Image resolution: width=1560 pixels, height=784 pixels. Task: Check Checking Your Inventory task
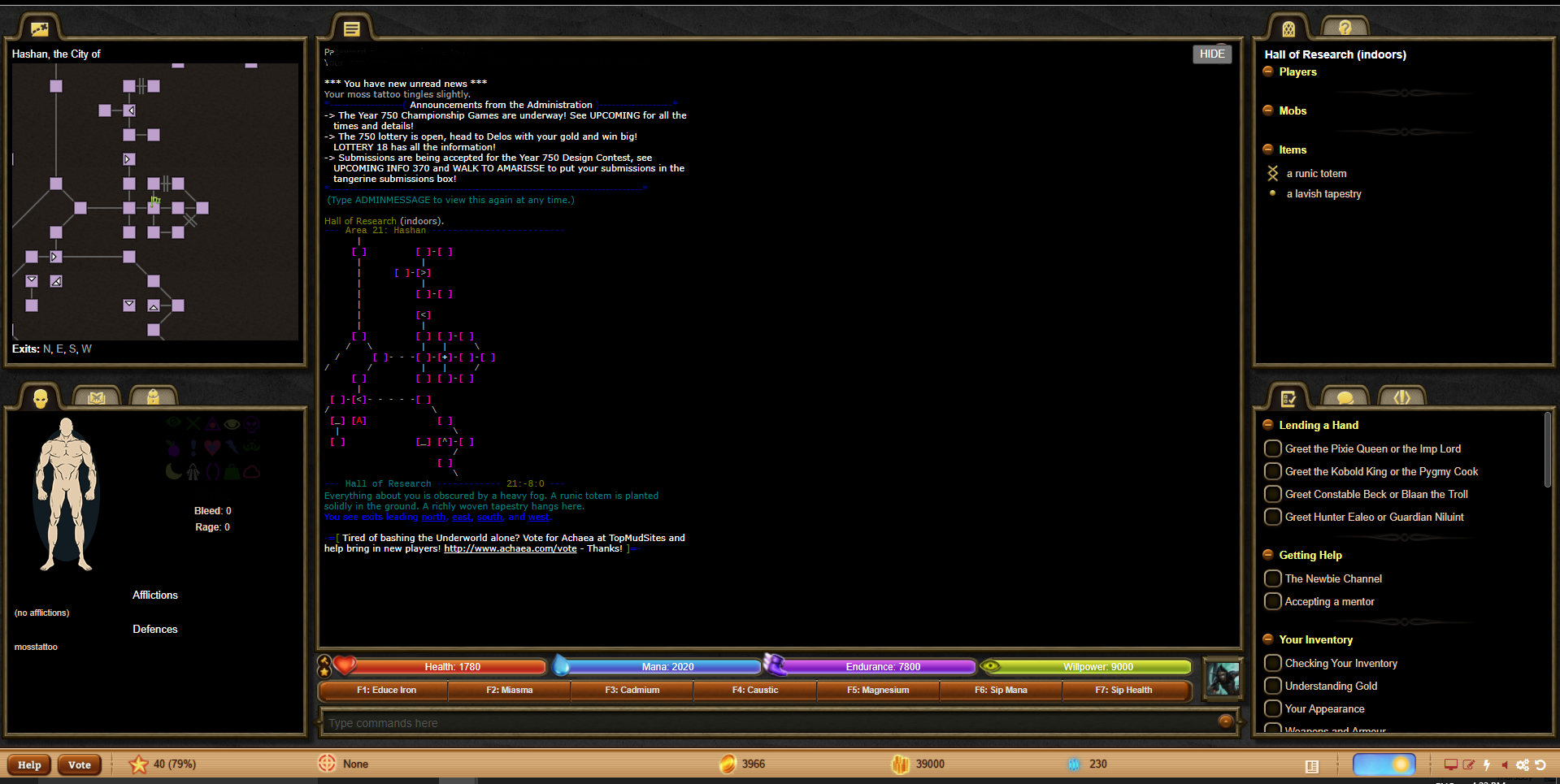pos(1273,663)
